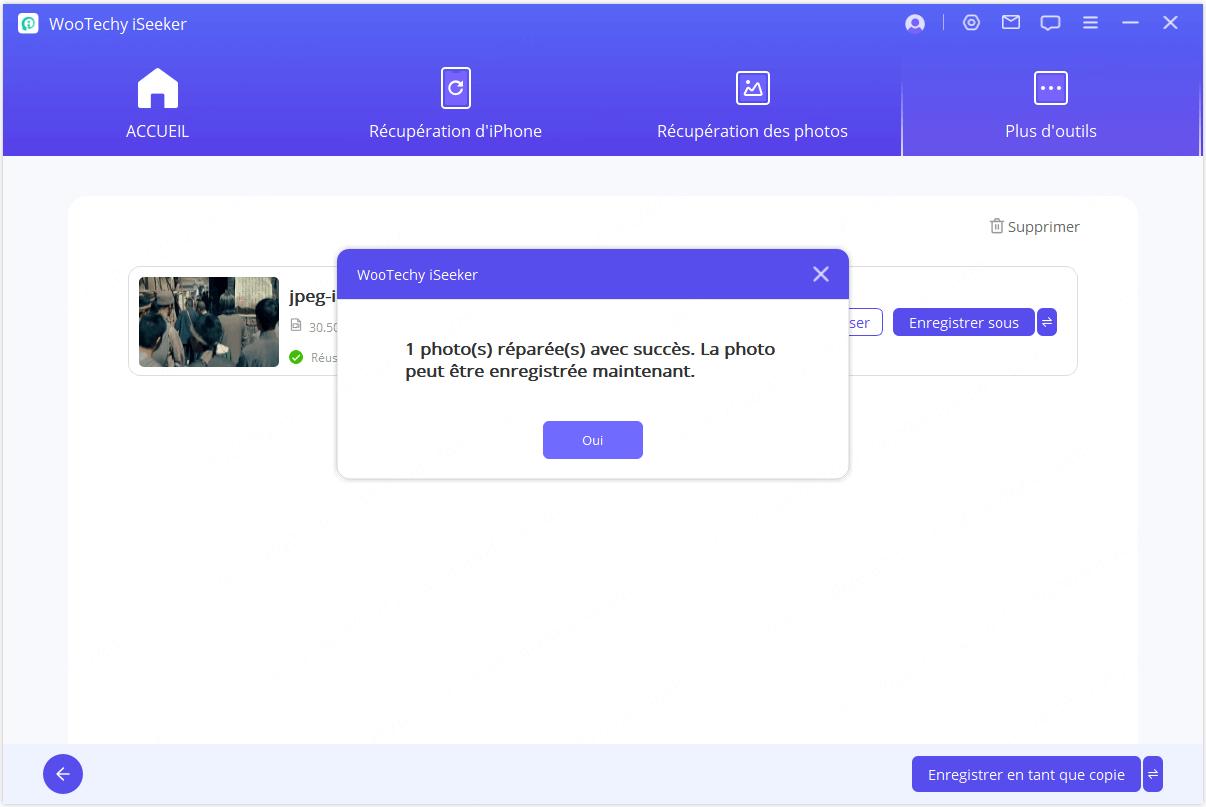
Task: Select the Récupération des photos tab
Action: coord(752,105)
